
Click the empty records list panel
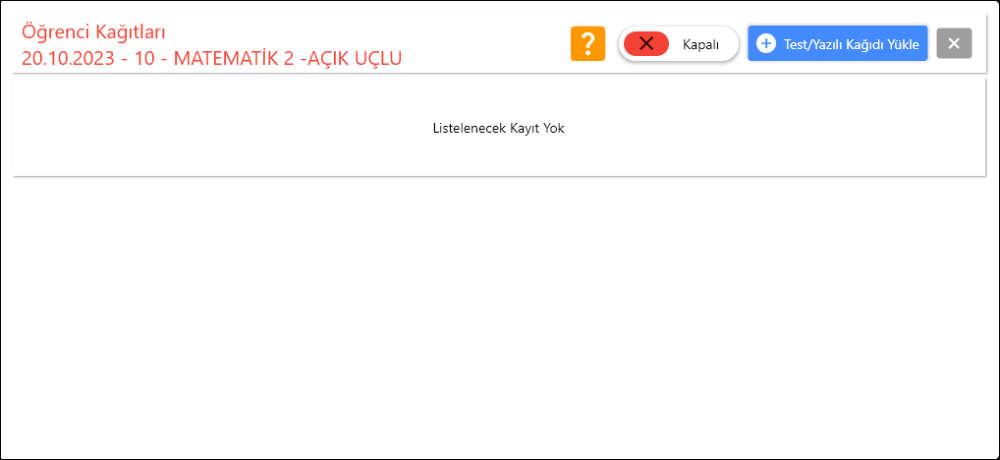(499, 127)
